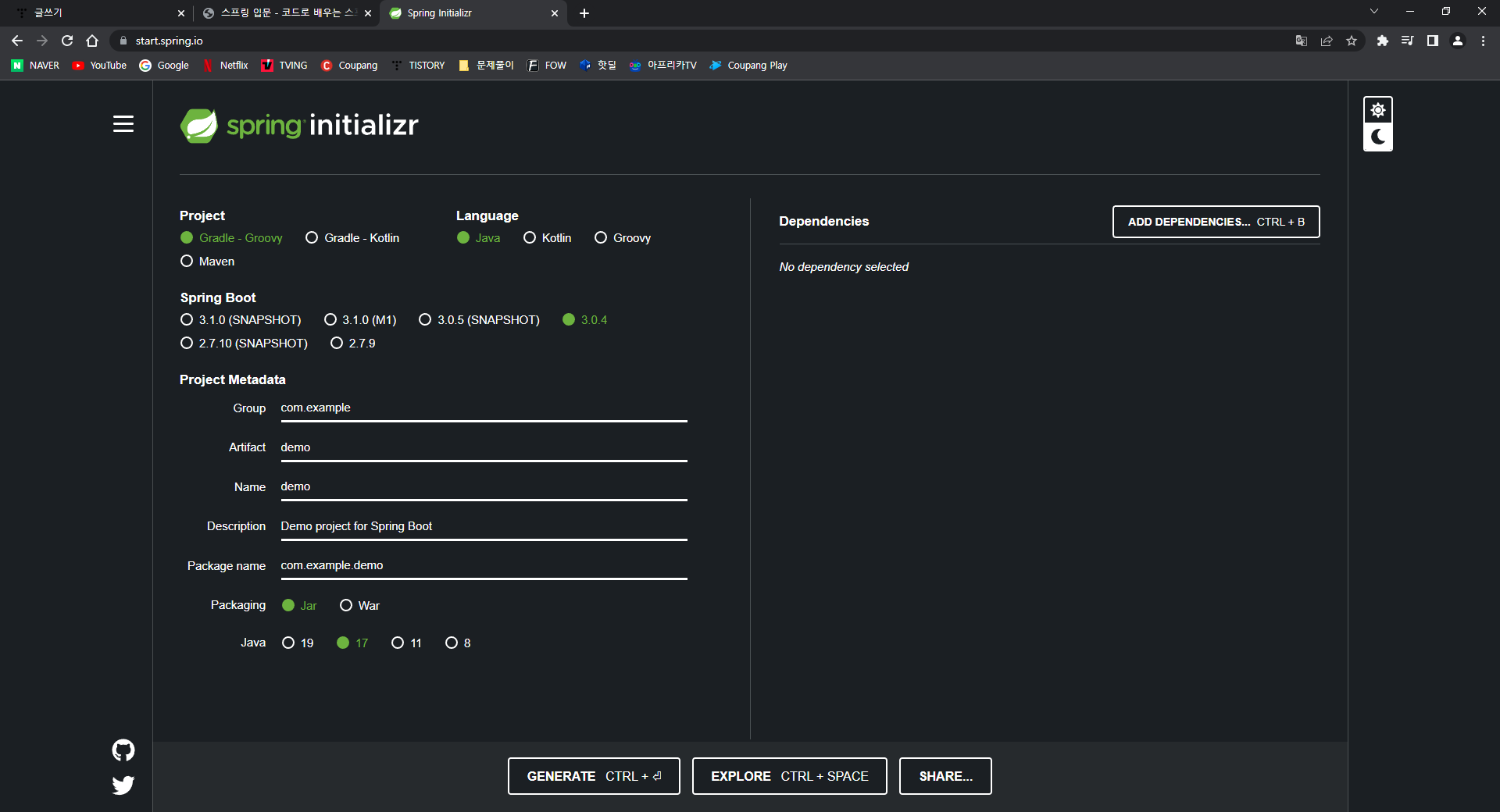Image resolution: width=1500 pixels, height=812 pixels.
Task: Open the Netflix bookmark
Action: (225, 66)
